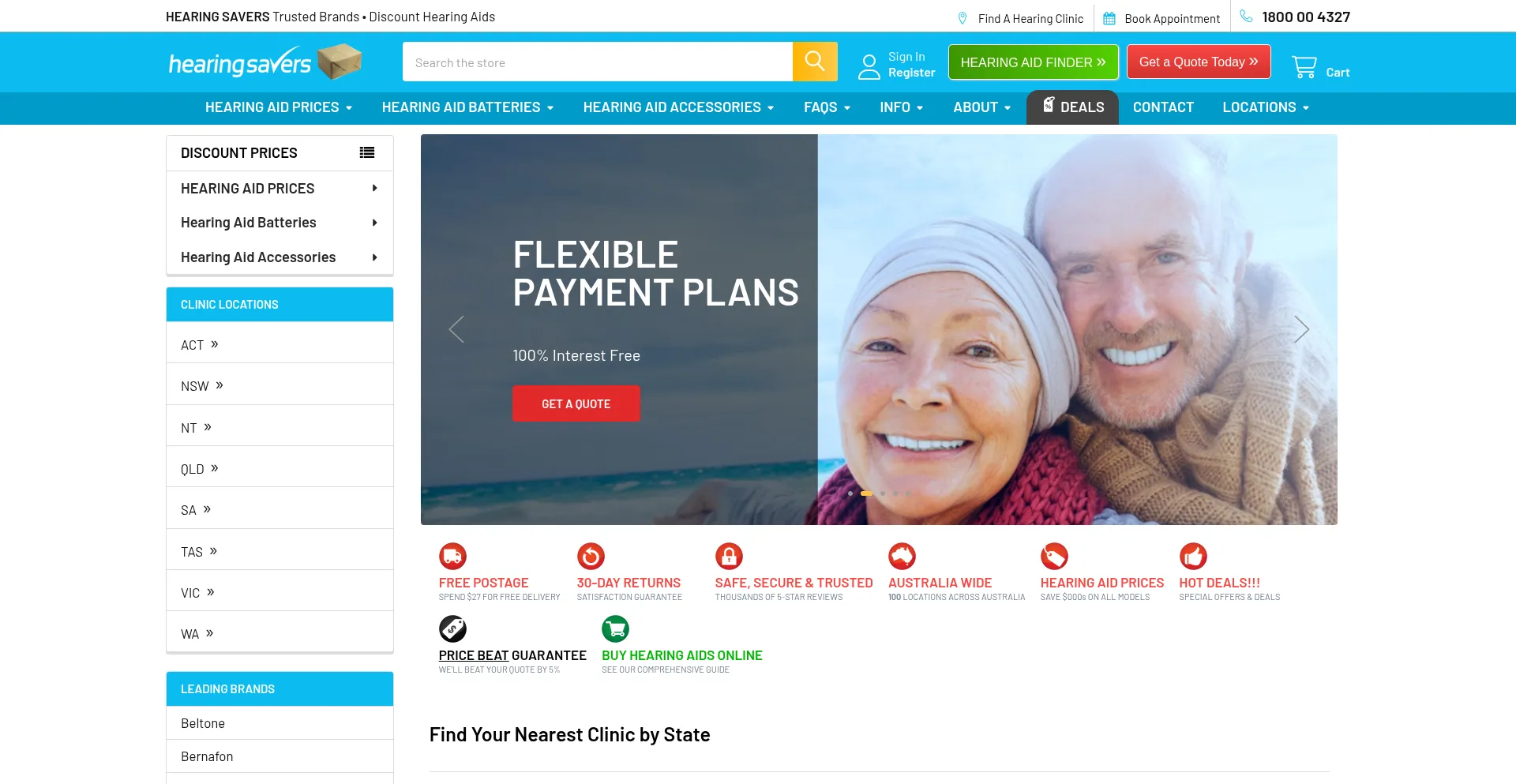Click the 30-Day Returns icon
This screenshot has height=784, width=1516.
tap(591, 557)
